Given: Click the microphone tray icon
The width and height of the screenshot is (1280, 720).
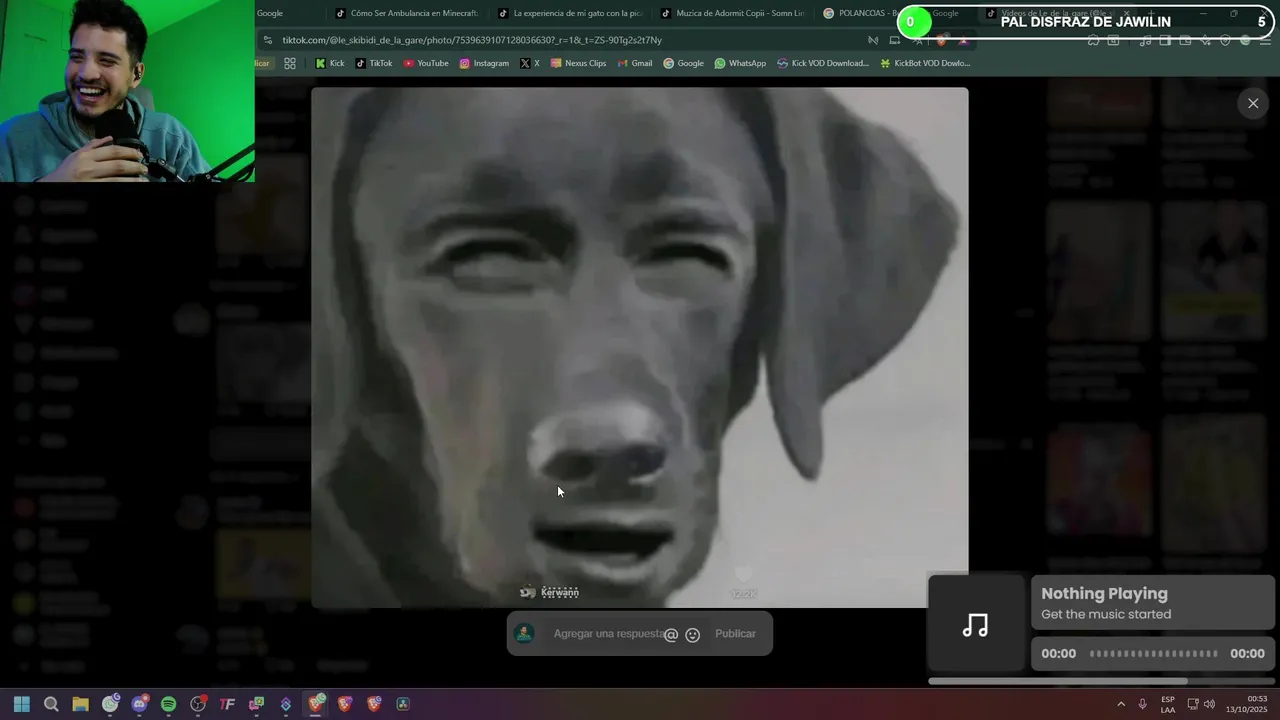Looking at the screenshot, I should click(1142, 704).
